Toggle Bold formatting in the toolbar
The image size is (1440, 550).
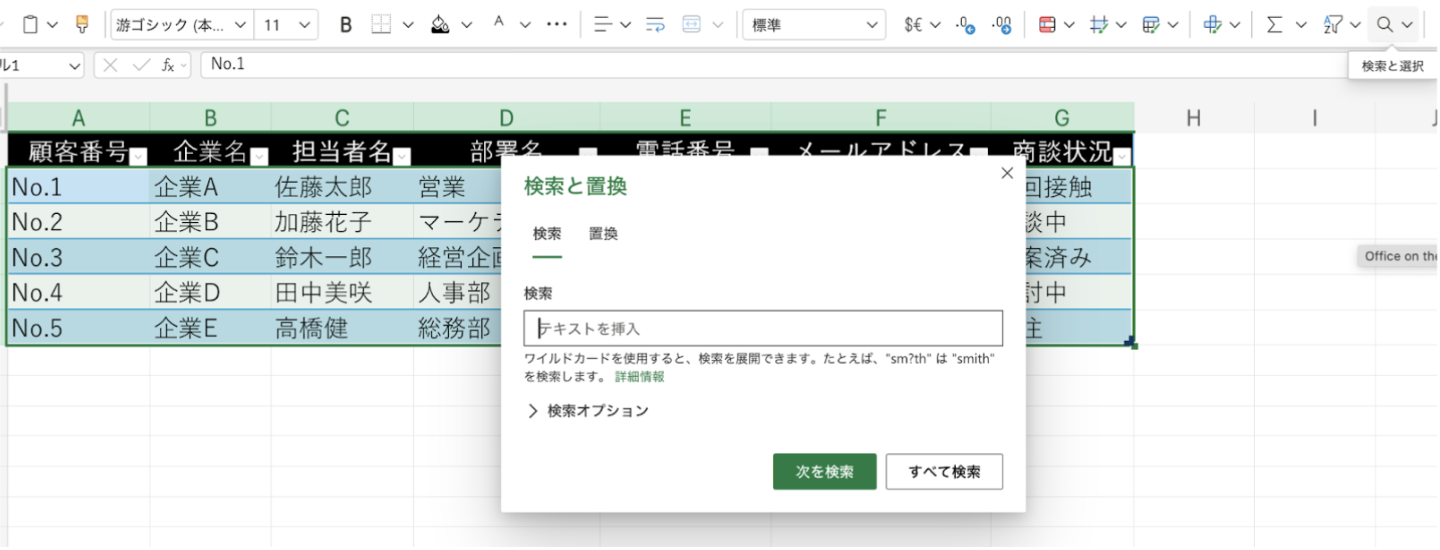point(346,25)
